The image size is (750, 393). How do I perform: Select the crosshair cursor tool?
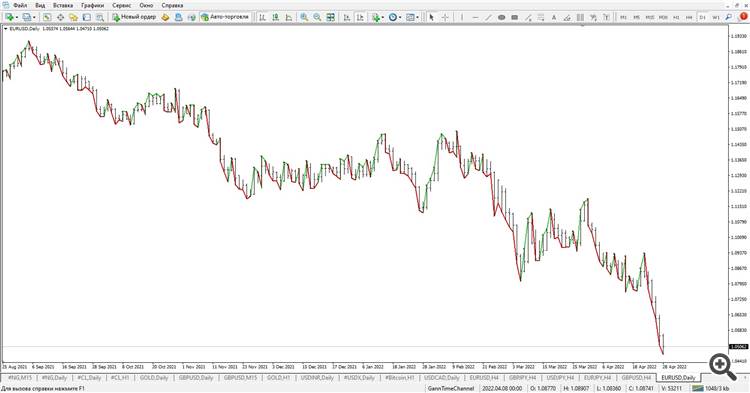tap(445, 17)
